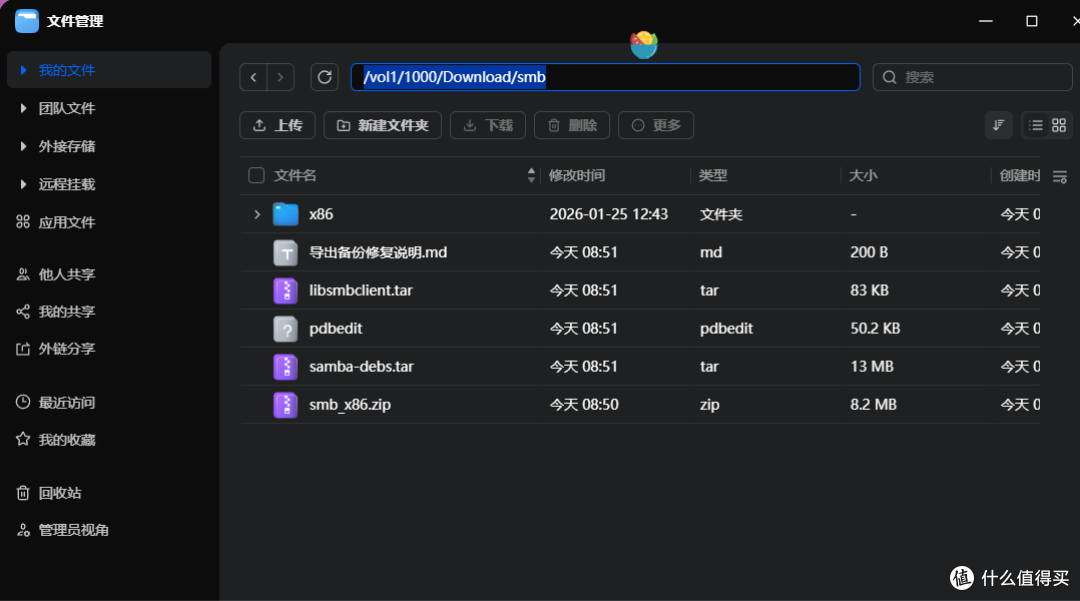Open column settings icon in header
This screenshot has width=1080, height=601.
(x=1060, y=177)
